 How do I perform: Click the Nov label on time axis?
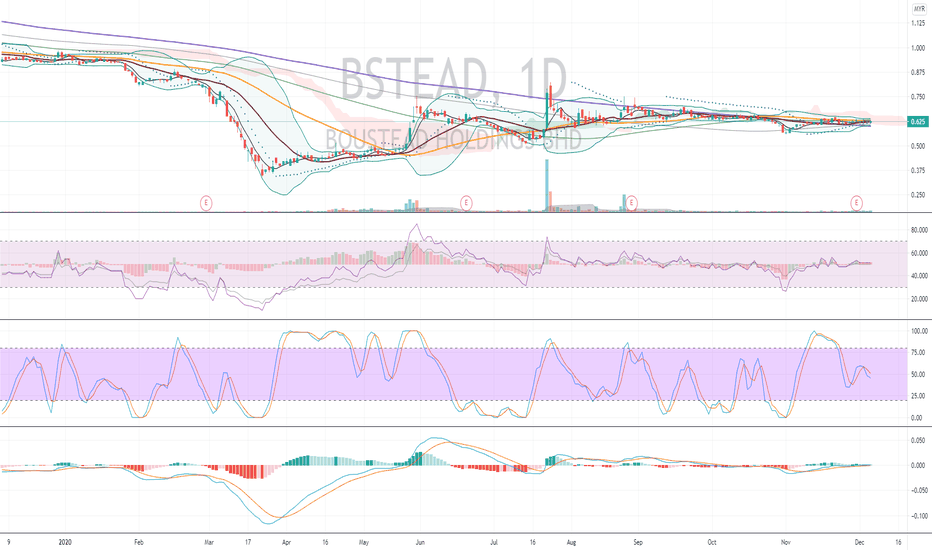pos(786,542)
